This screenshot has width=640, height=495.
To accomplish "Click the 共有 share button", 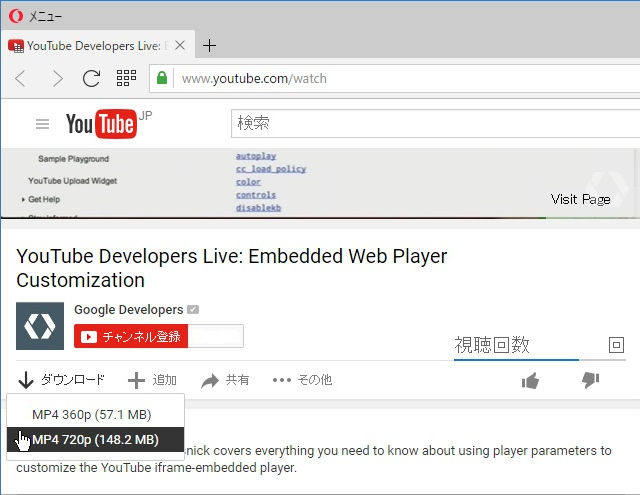I will pos(225,380).
